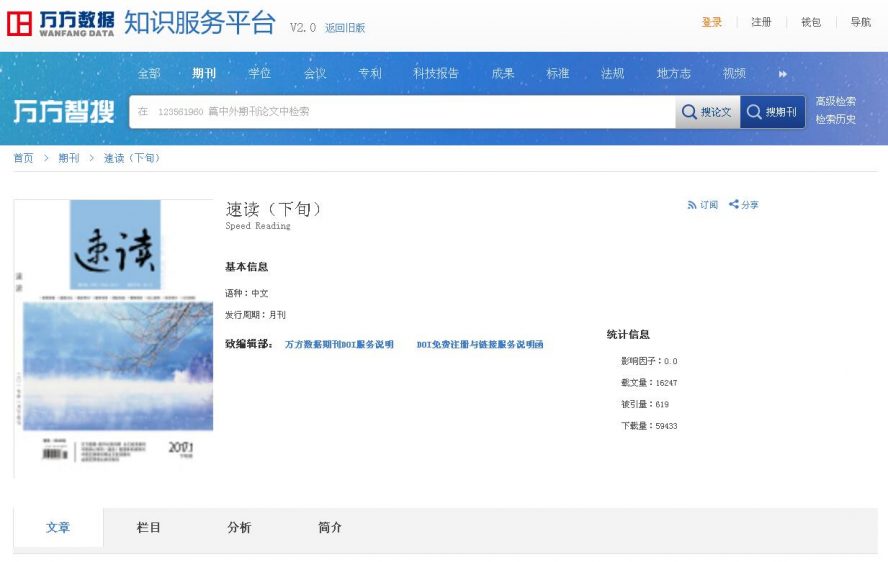Click 知识服务平台 header title

199,23
